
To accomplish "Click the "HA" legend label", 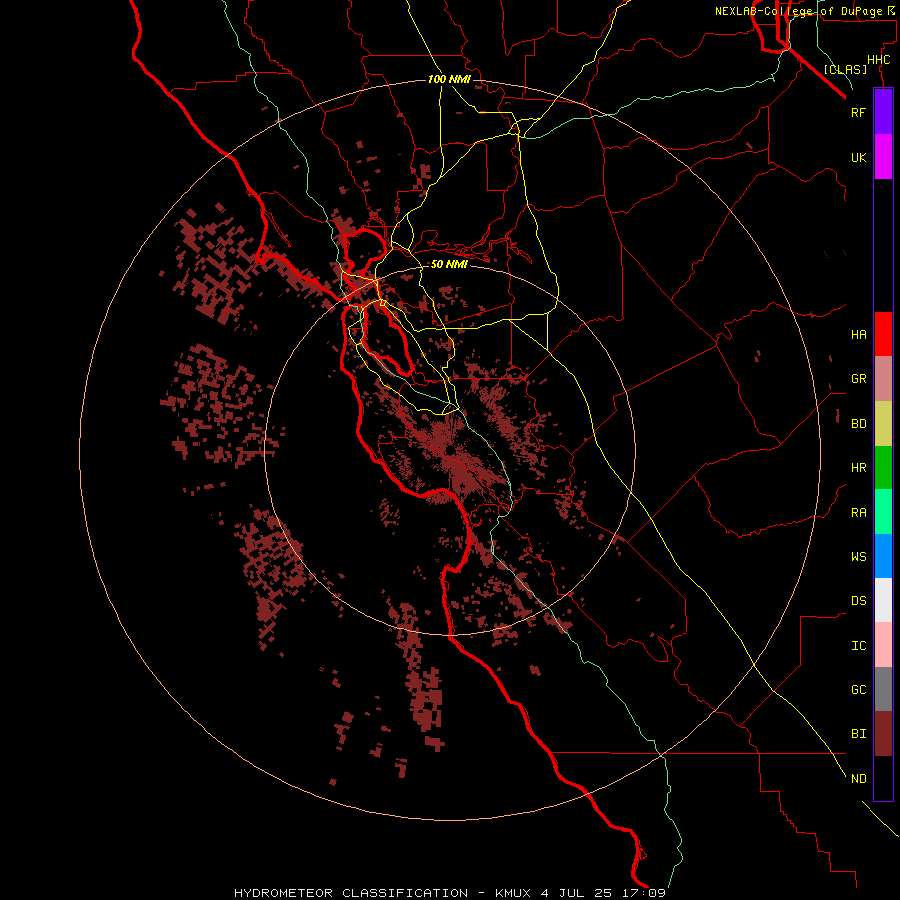I will pyautogui.click(x=858, y=335).
